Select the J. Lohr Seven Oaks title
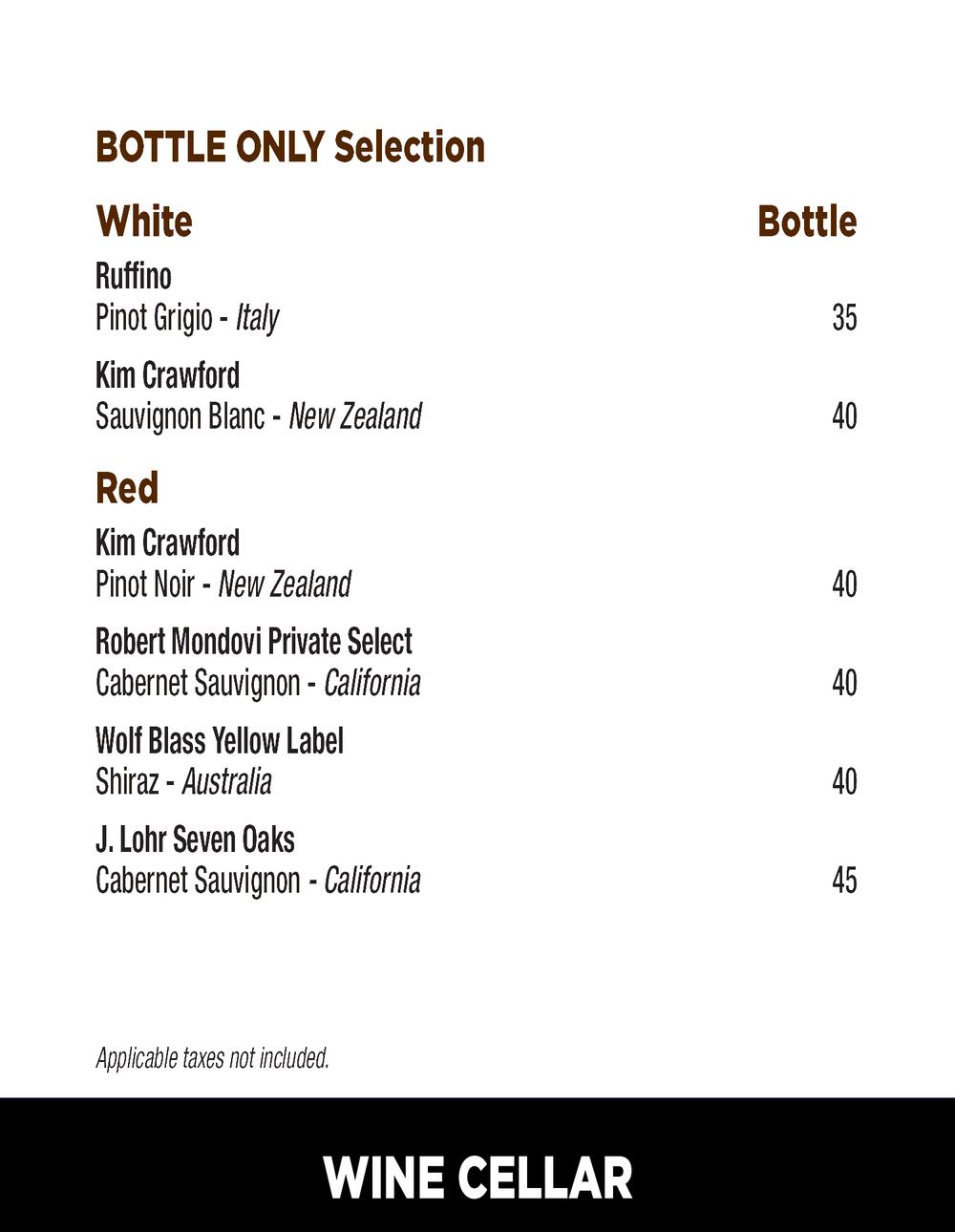955x1232 pixels. pyautogui.click(x=195, y=840)
